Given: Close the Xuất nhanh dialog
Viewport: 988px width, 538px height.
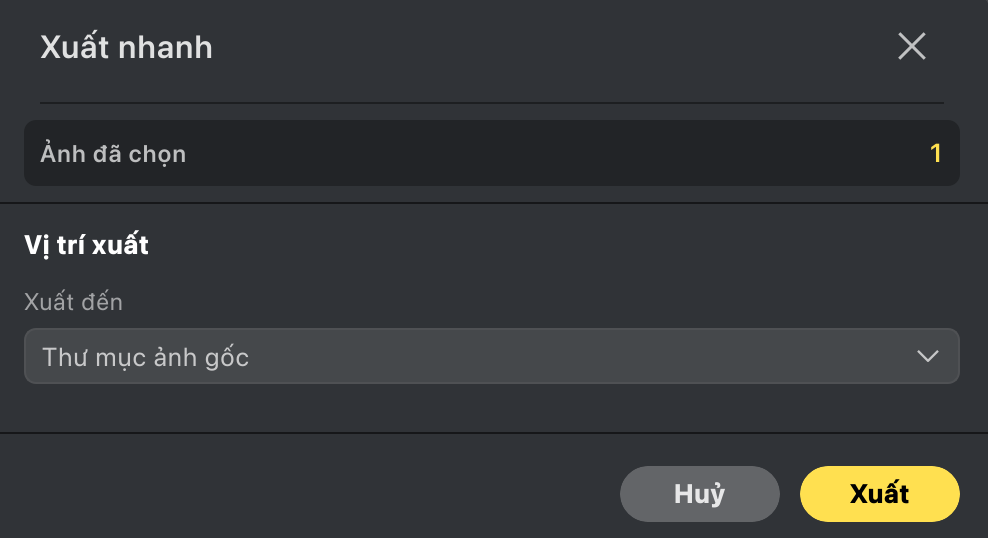Looking at the screenshot, I should coord(911,46).
